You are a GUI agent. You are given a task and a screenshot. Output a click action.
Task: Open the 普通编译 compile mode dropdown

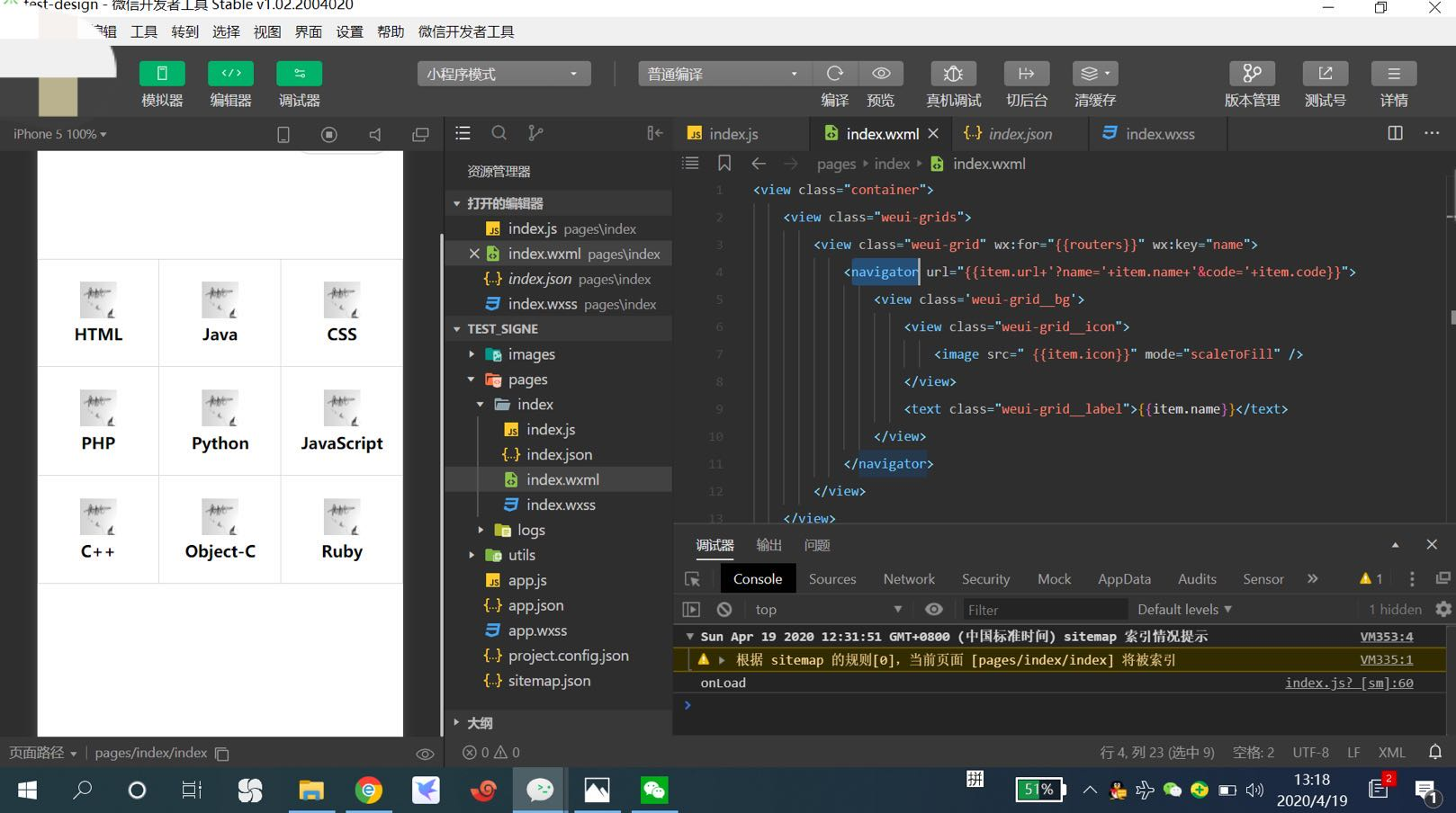[x=724, y=74]
